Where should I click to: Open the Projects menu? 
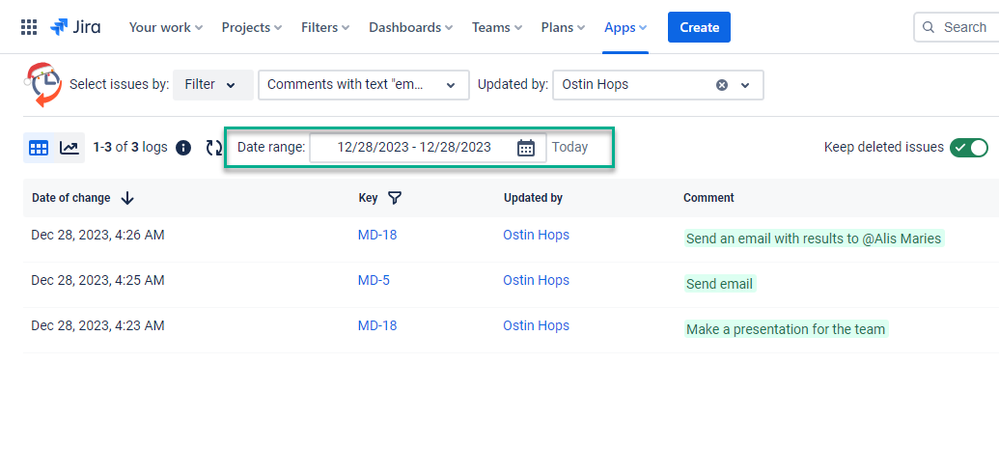pyautogui.click(x=252, y=27)
